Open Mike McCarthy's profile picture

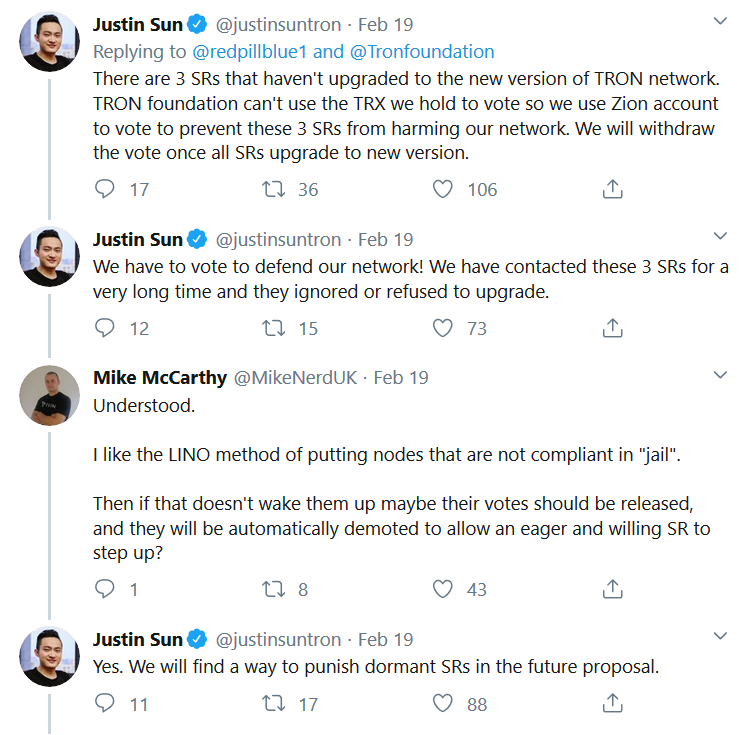coord(49,395)
